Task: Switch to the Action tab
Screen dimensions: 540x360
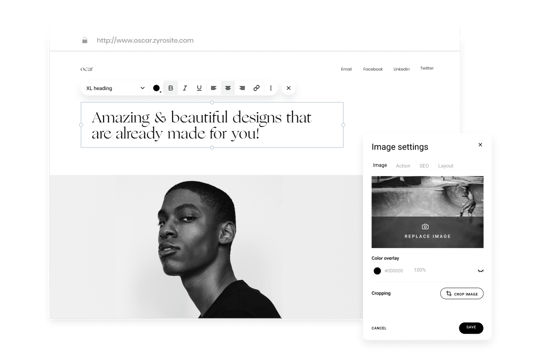Action: click(403, 166)
